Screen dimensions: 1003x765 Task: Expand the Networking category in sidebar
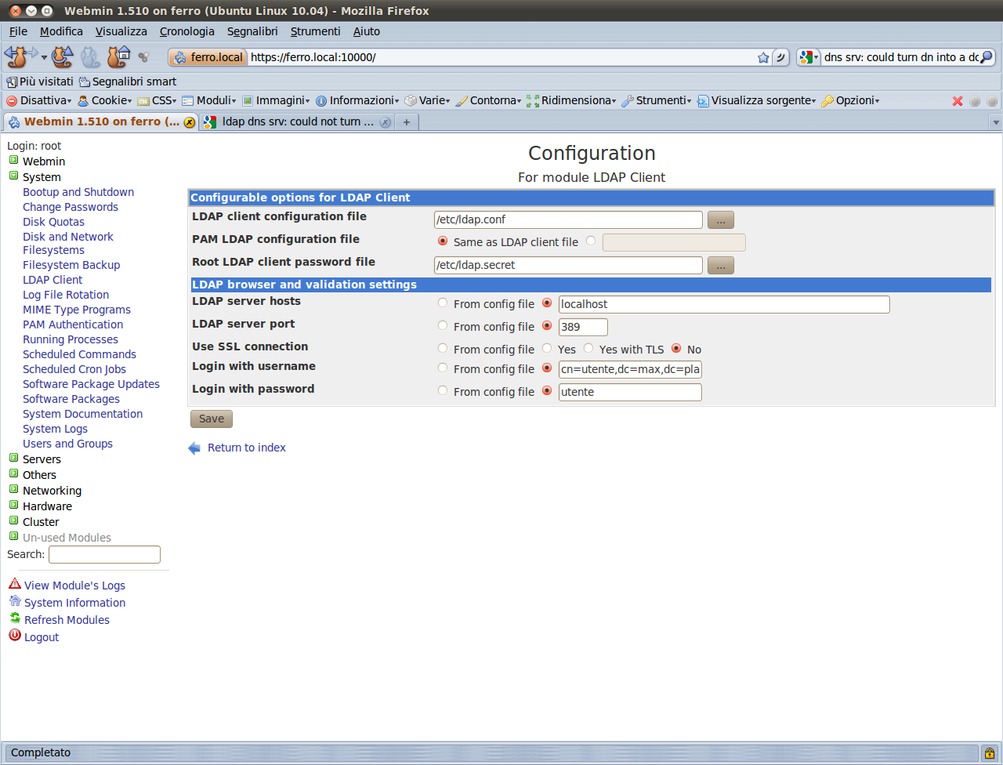13,489
